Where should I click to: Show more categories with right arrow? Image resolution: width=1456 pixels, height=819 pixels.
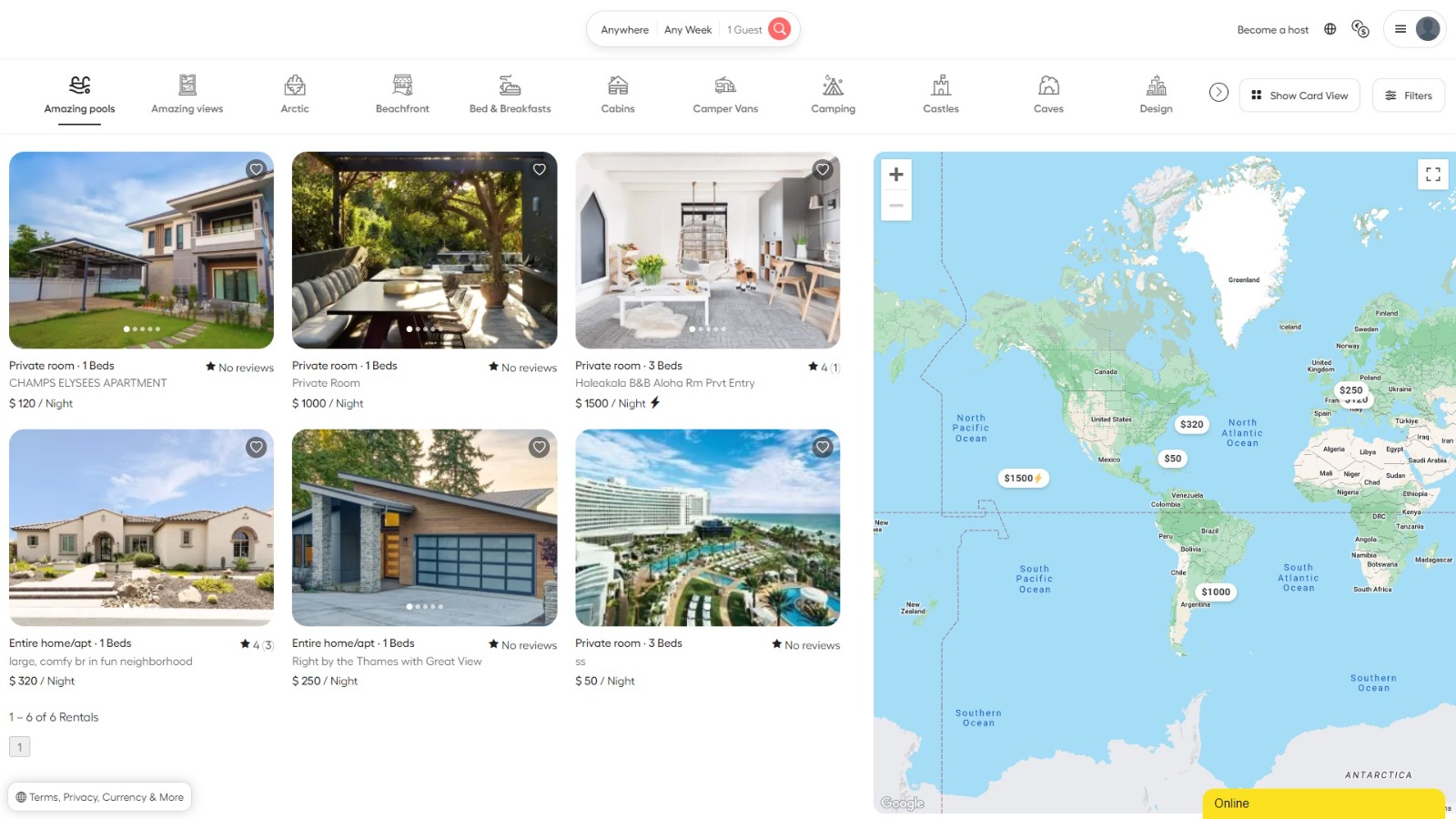click(x=1218, y=92)
